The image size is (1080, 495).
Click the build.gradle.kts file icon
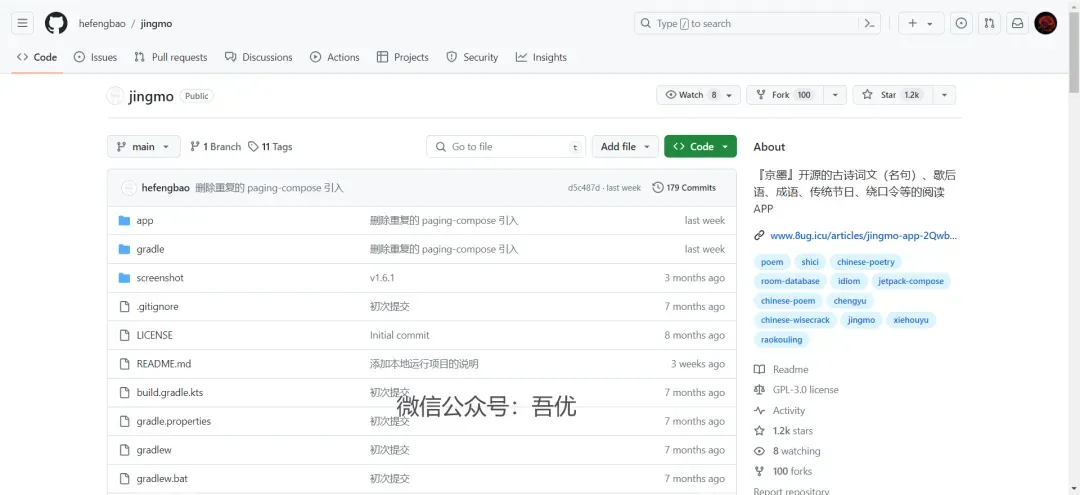click(125, 392)
